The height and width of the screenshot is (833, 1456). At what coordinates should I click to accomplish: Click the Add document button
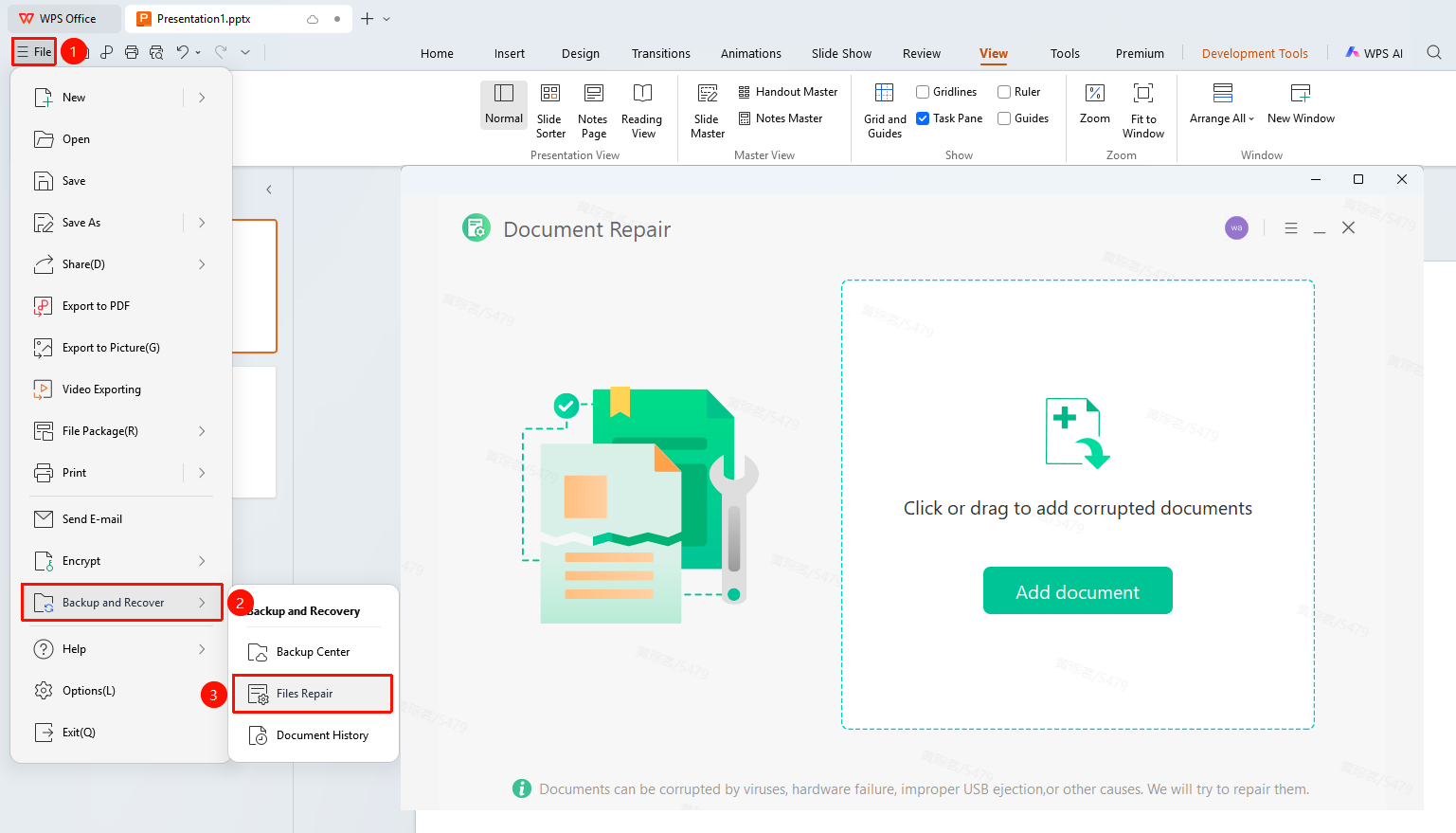point(1078,590)
